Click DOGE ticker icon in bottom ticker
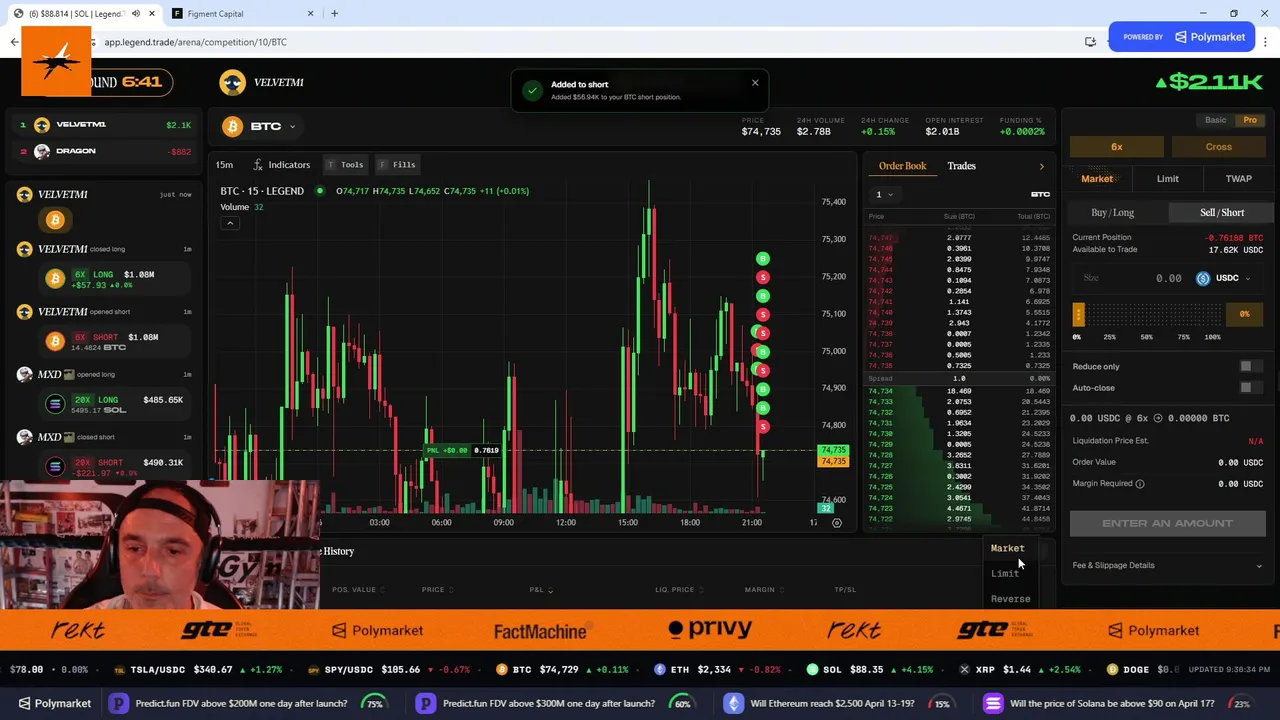 pos(1112,669)
